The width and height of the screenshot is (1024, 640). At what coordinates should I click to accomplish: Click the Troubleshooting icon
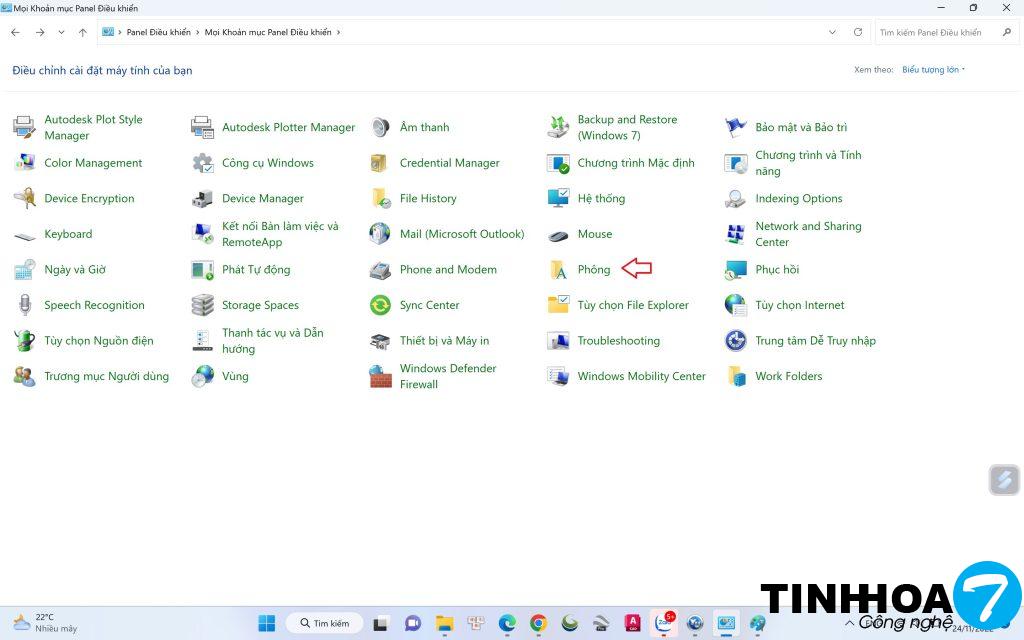[x=558, y=341]
